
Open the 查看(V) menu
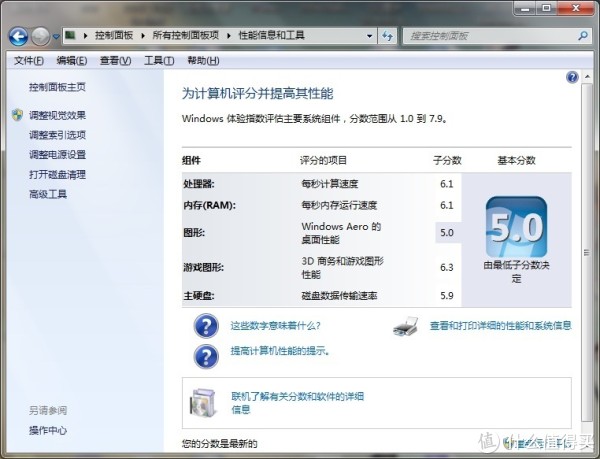115,60
